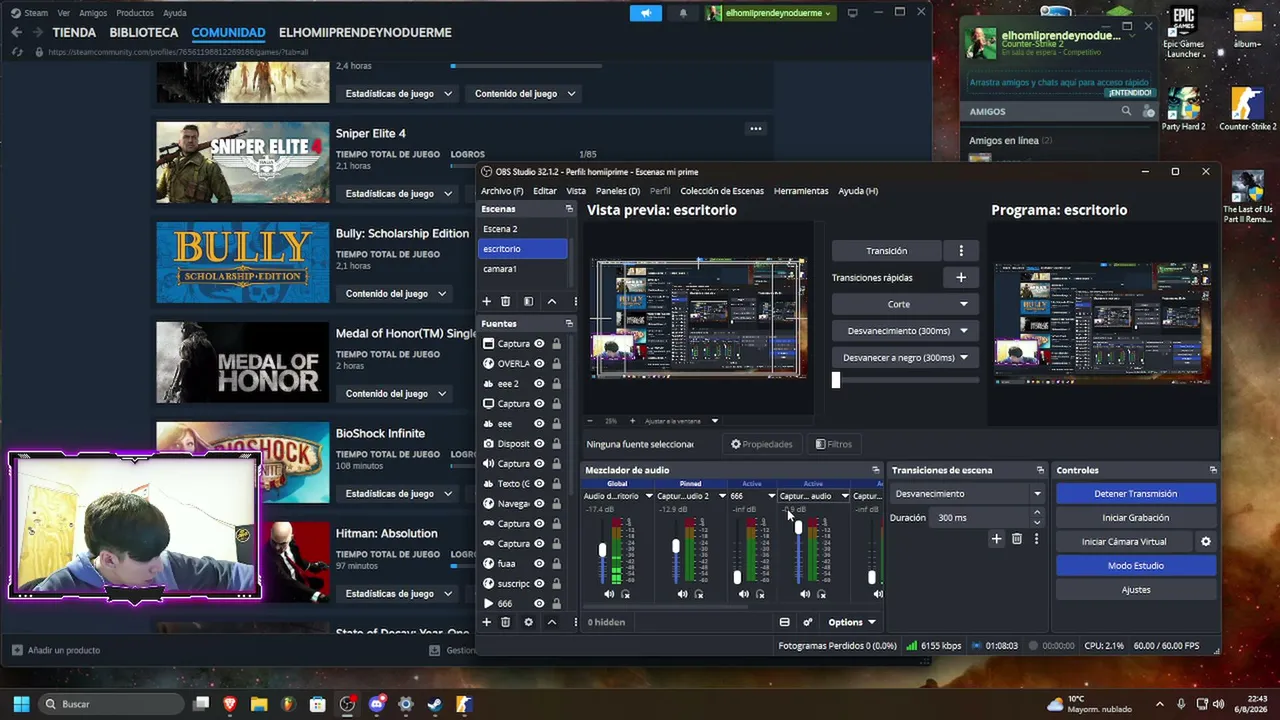The height and width of the screenshot is (720, 1280).
Task: Search friends with magnifier in Amigos panel
Action: (x=1126, y=111)
